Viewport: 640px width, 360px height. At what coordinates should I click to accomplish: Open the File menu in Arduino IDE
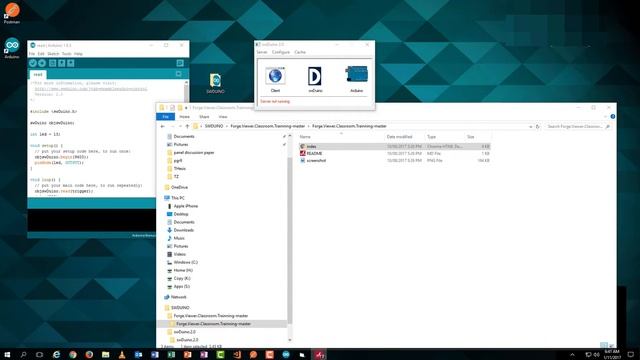coord(32,54)
